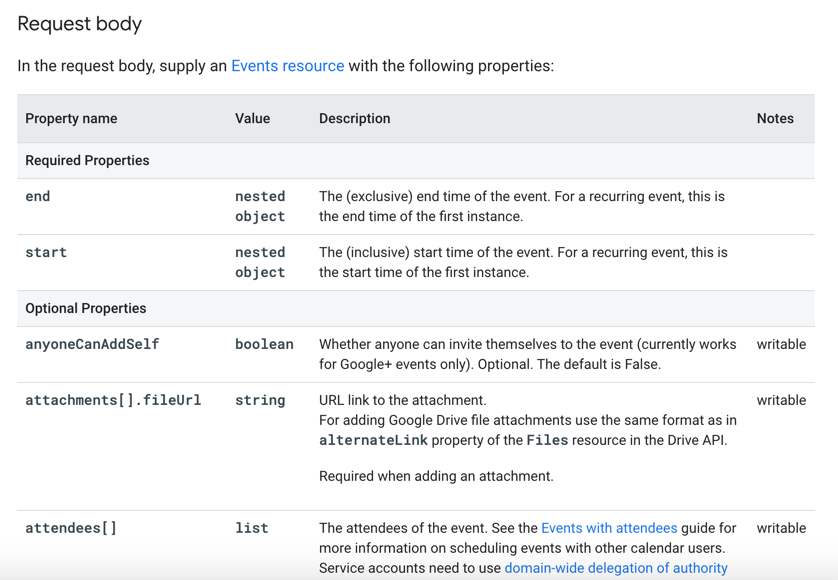Click the start property name
This screenshot has height=580, width=838.
click(46, 252)
